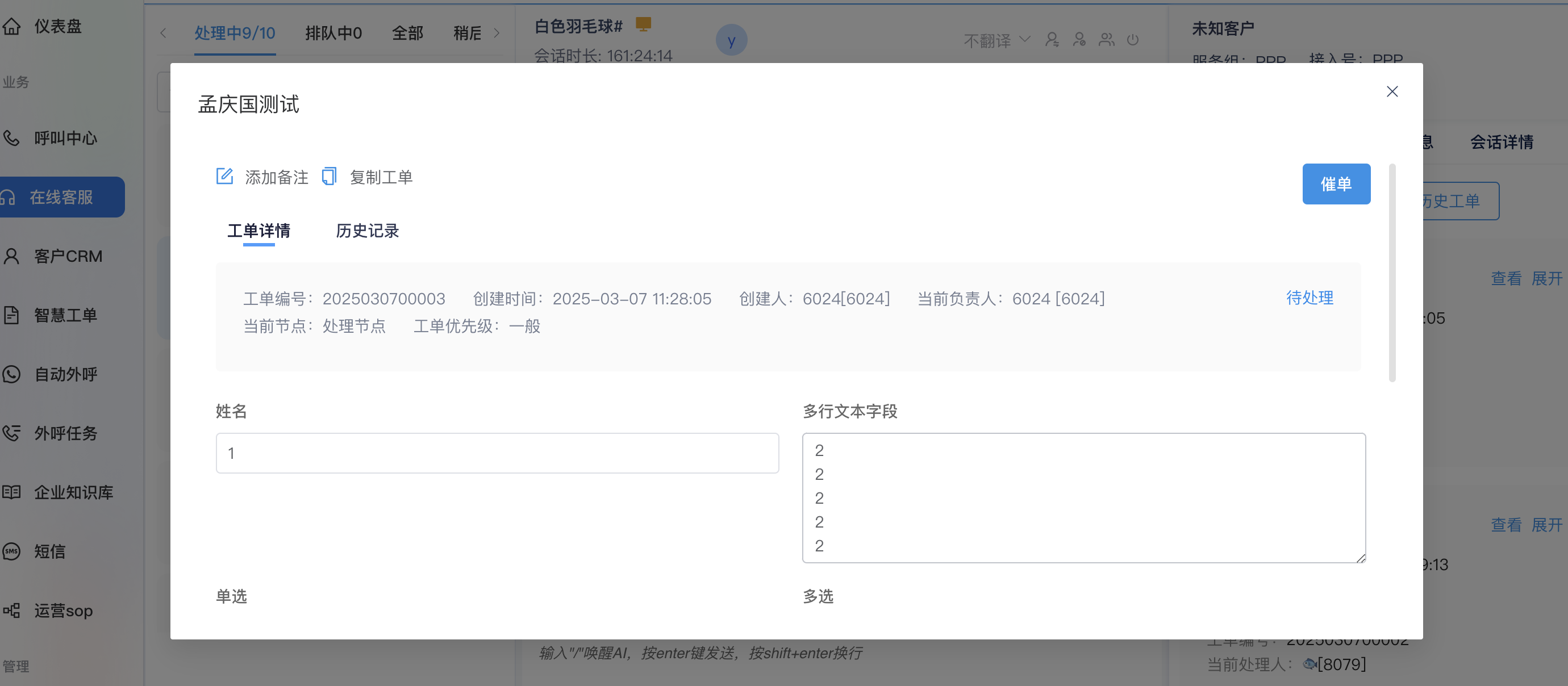Click the 历史工单 button
The width and height of the screenshot is (1568, 686).
click(x=1460, y=201)
